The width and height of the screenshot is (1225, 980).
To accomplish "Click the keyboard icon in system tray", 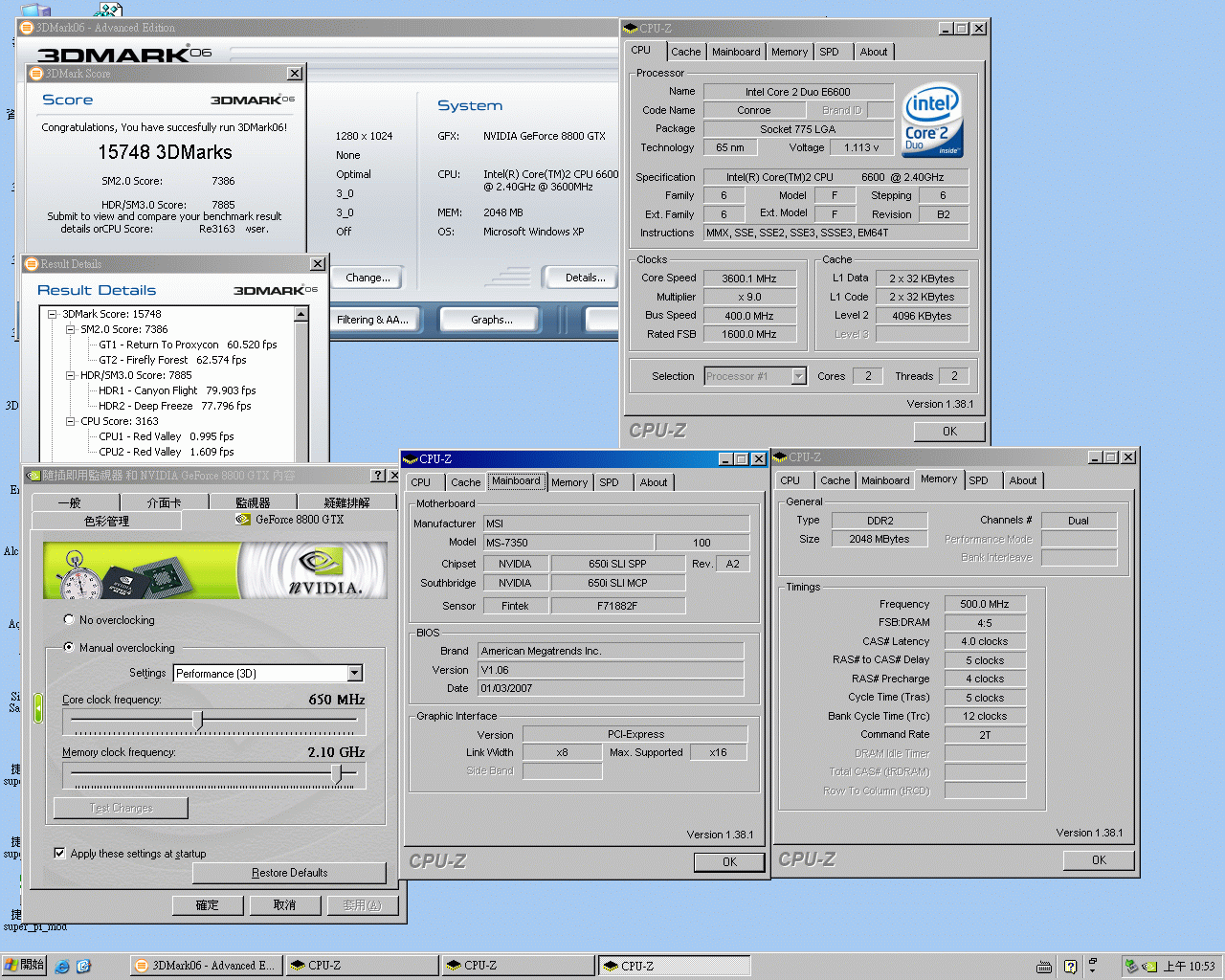I will coord(1044,967).
